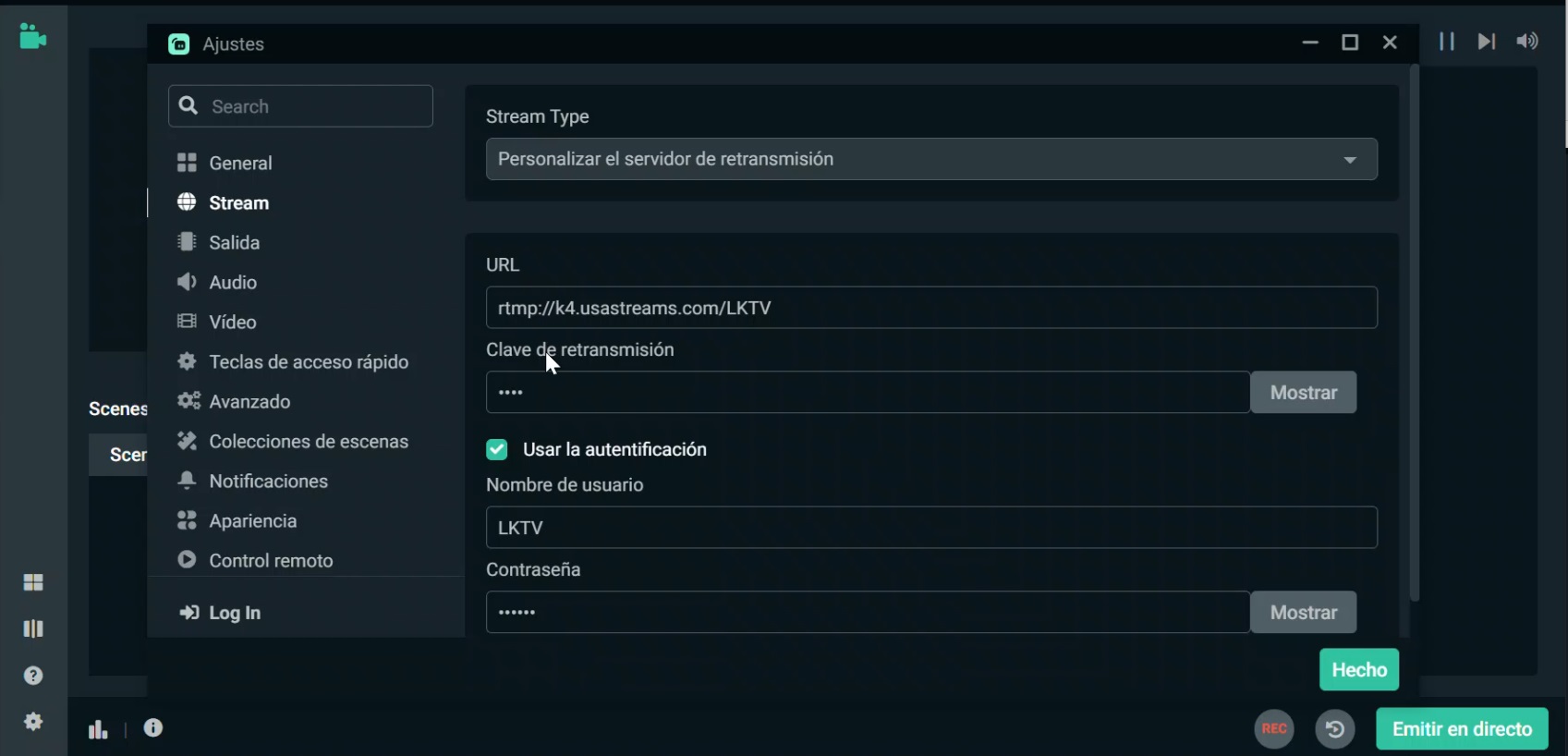Screen dimensions: 1568x756
Task: Start streaming with Emitir en directo
Action: pyautogui.click(x=1462, y=729)
